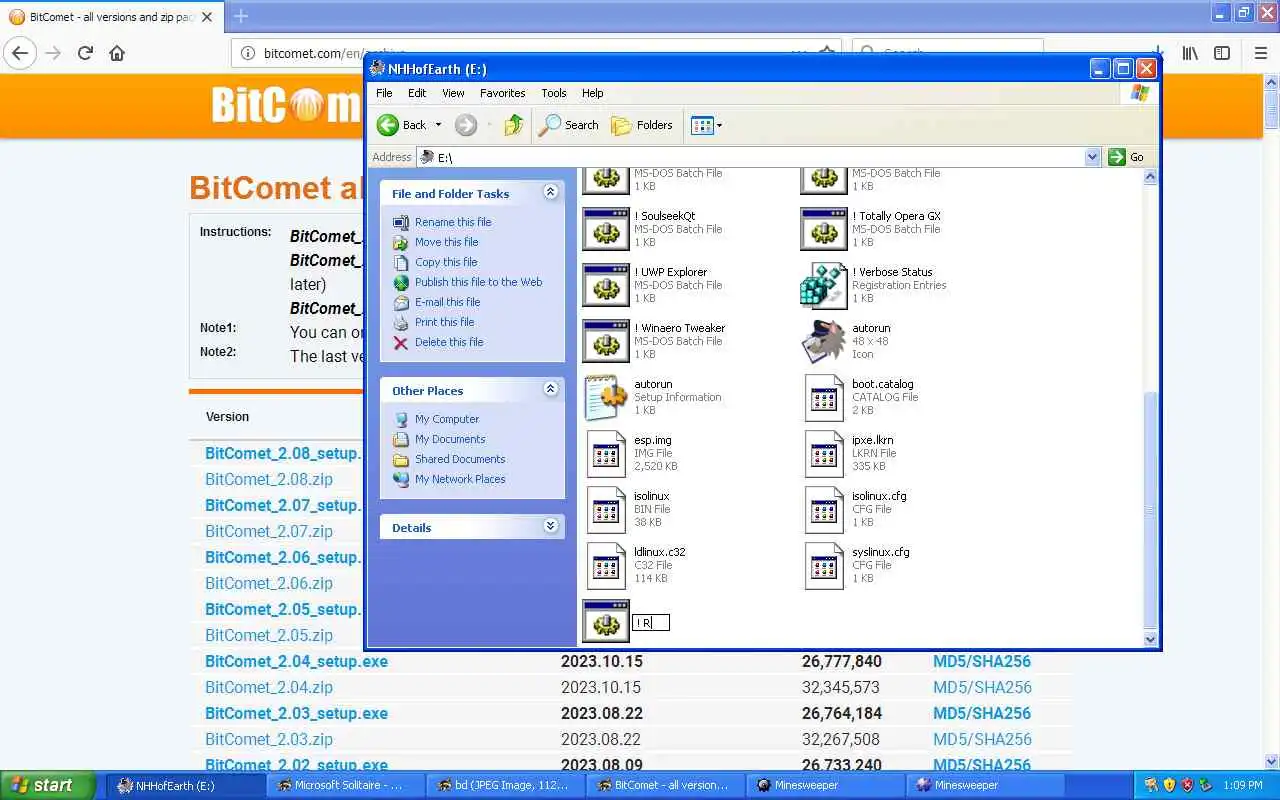
Task: Open the Back button history dropdown arrow
Action: (x=438, y=125)
